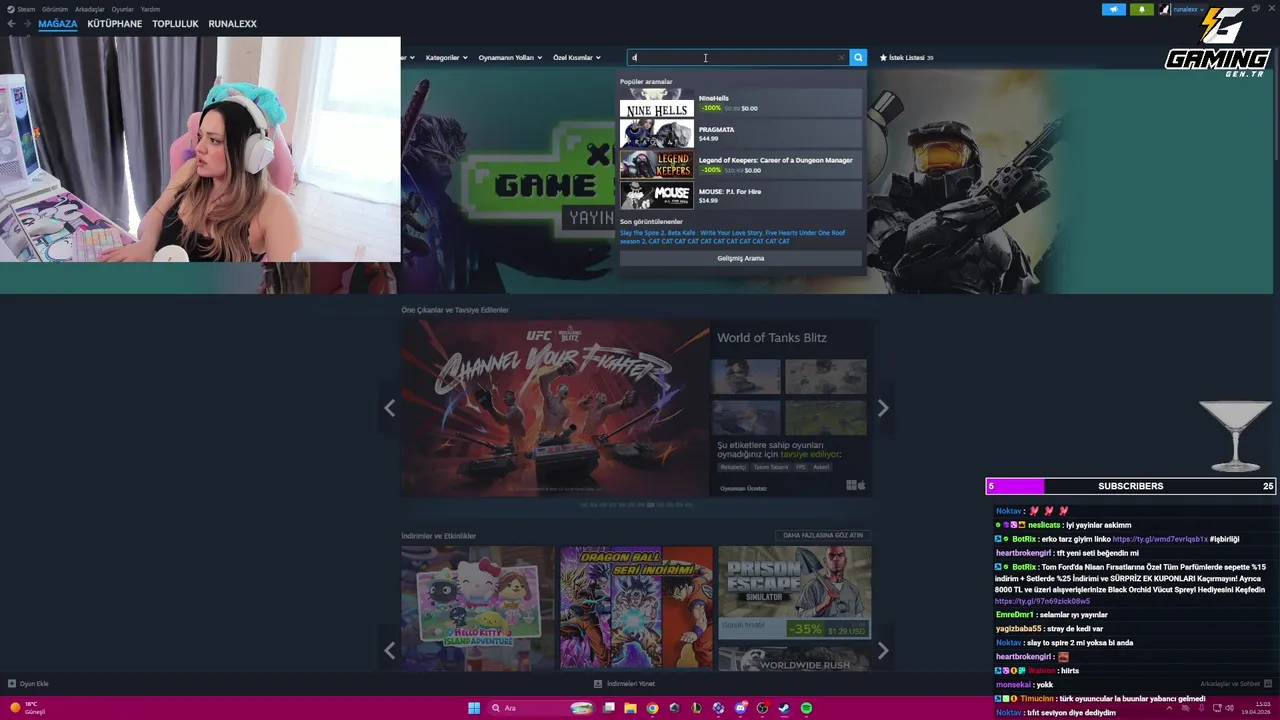View first World of Tanks Blitz screenshot
This screenshot has width=1280, height=720.
pyautogui.click(x=746, y=377)
